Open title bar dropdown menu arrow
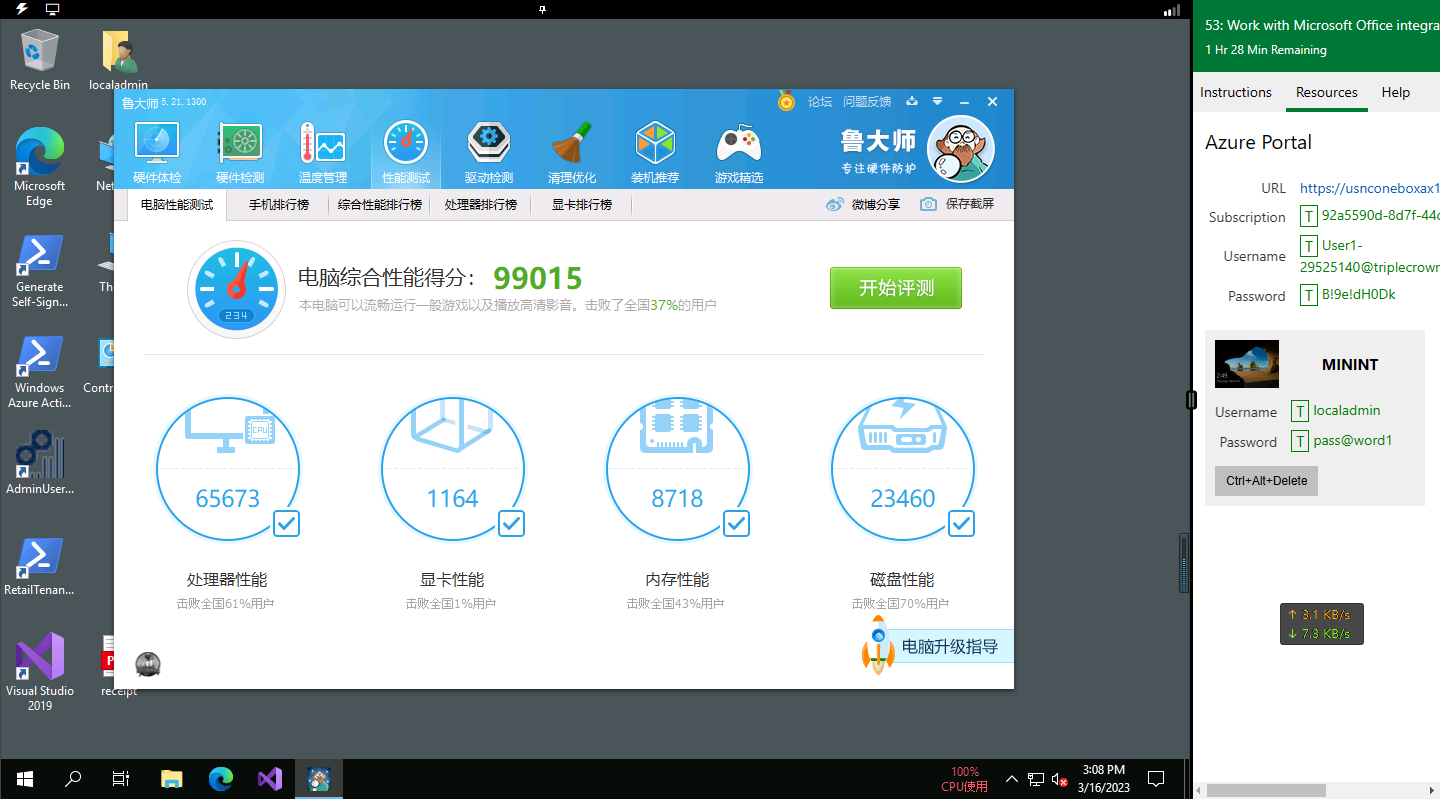The image size is (1440, 799). point(938,102)
